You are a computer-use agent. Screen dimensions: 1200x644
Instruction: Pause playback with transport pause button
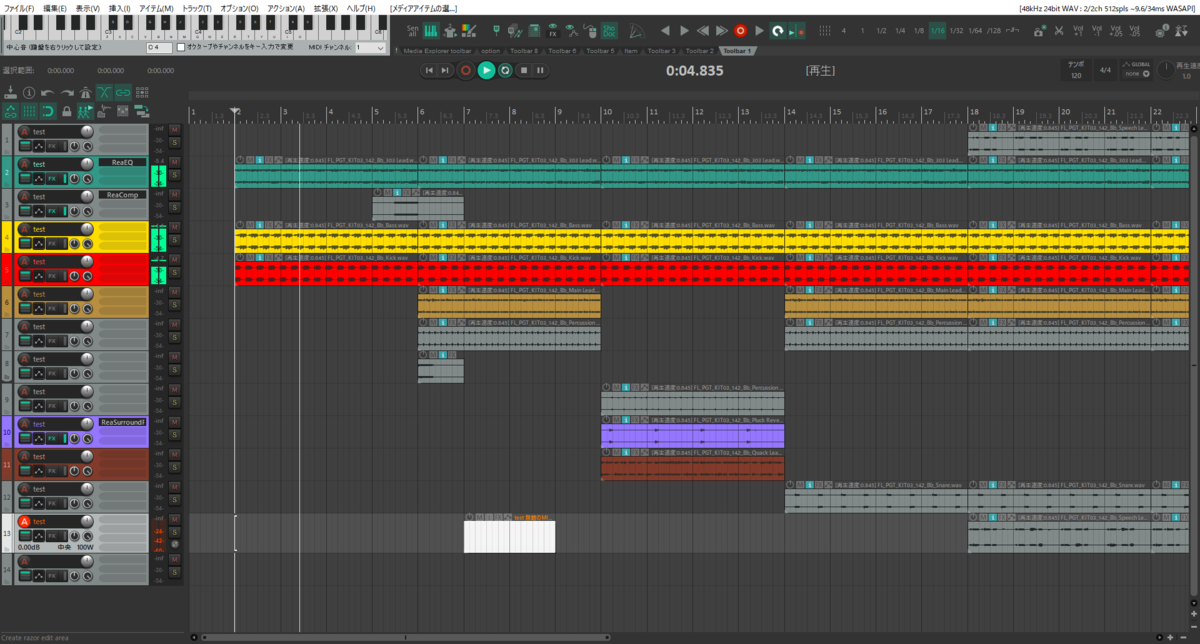(x=540, y=70)
